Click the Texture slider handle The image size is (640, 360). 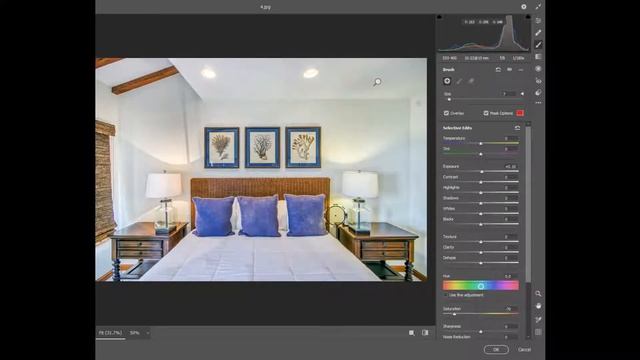(481, 242)
